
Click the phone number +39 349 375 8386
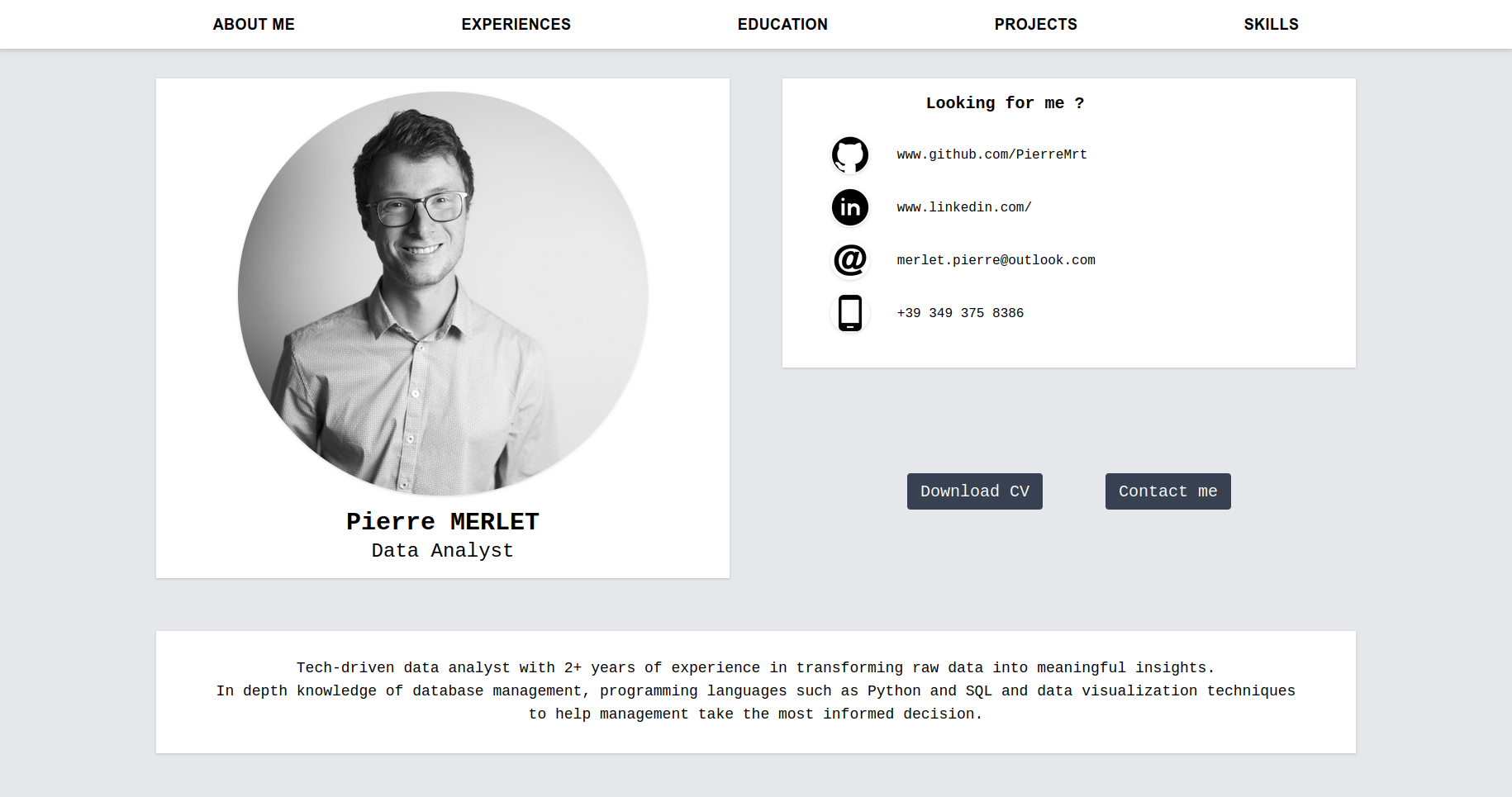960,313
